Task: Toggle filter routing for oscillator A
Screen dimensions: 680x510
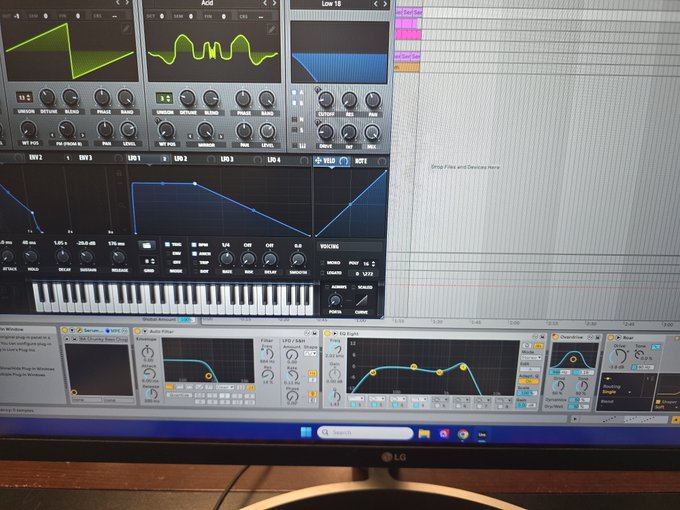Action: pos(294,93)
